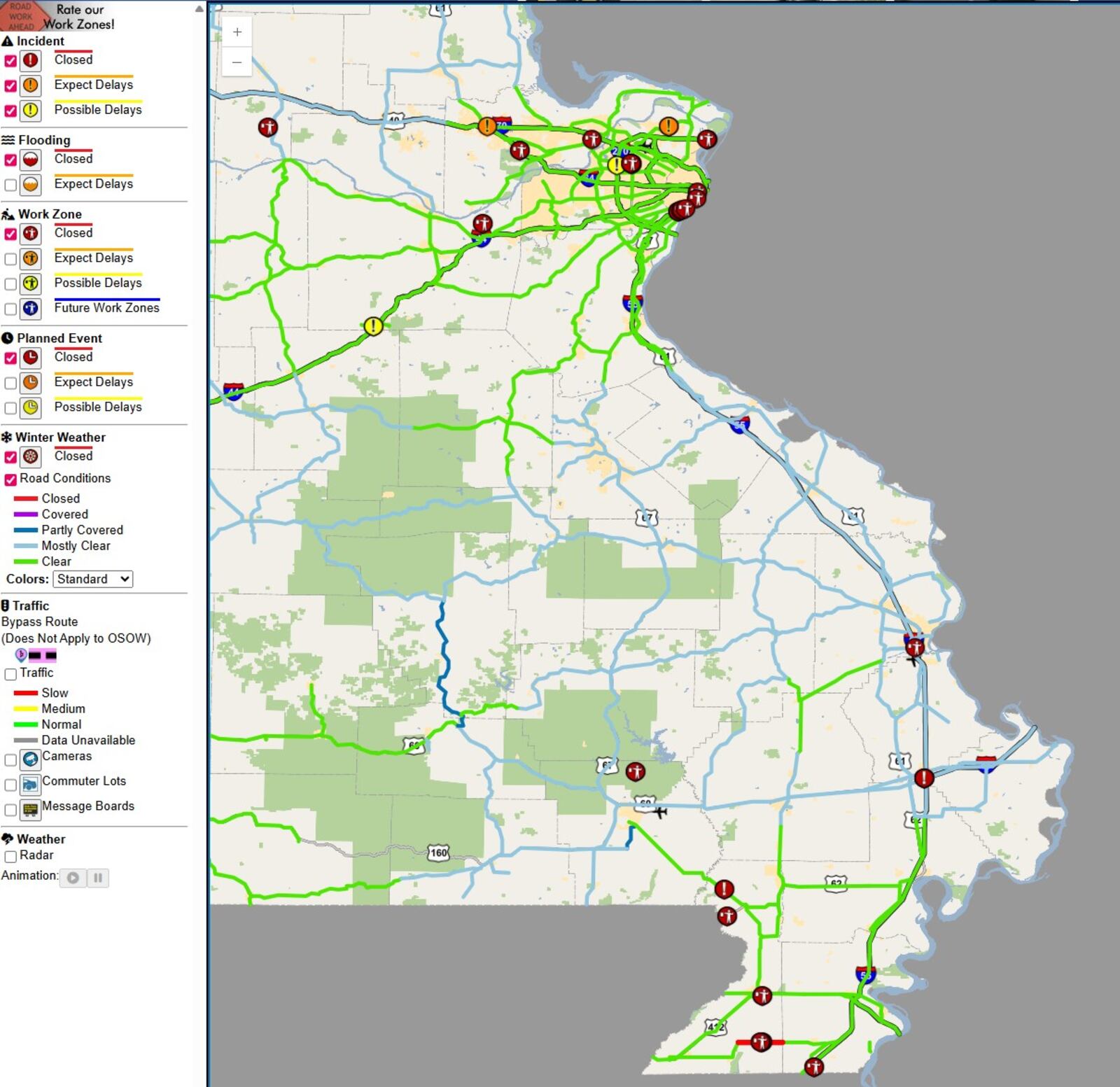Click Winter Weather Closed snowflake icon
Image resolution: width=1120 pixels, height=1087 pixels.
tap(30, 457)
